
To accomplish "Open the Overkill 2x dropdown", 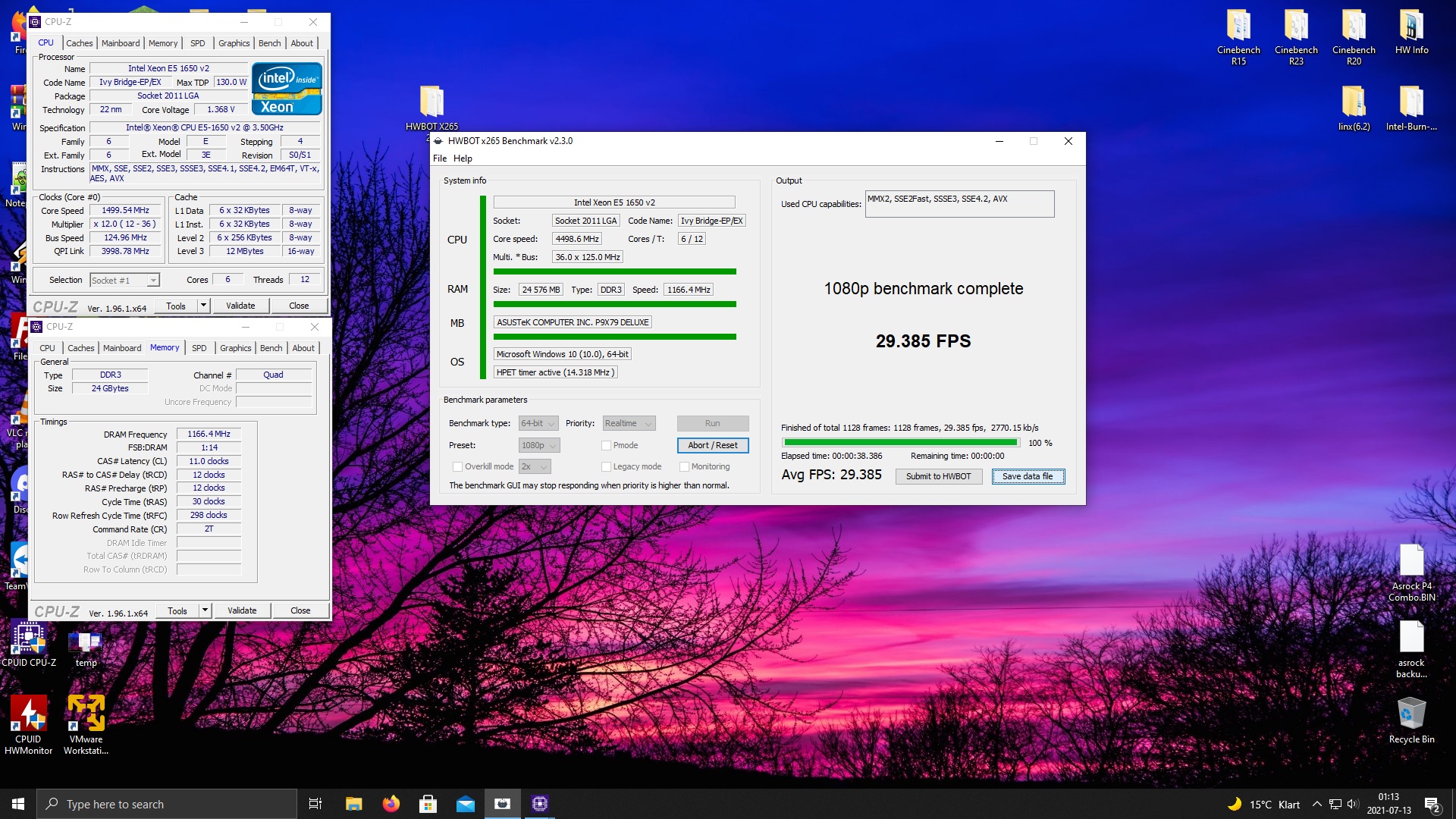I will (535, 466).
